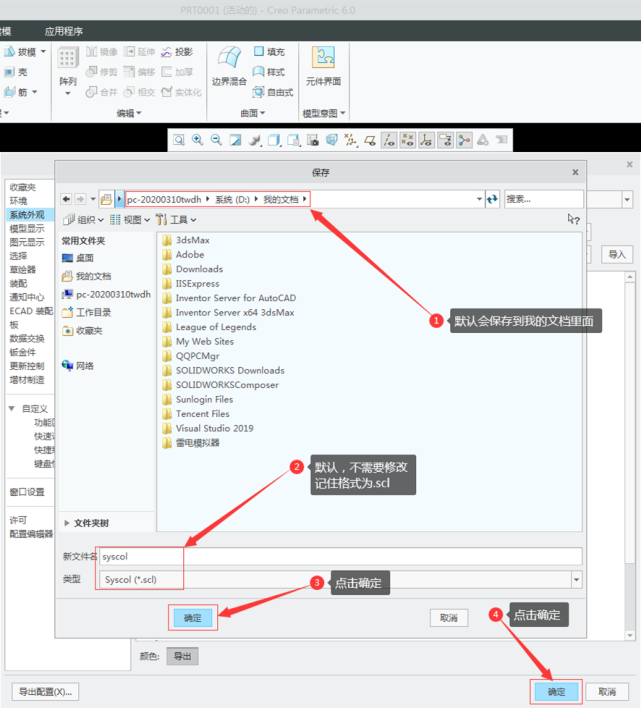This screenshot has height=708, width=641.
Task: Select Notification Center (通知中心) option category
Action: click(27, 297)
